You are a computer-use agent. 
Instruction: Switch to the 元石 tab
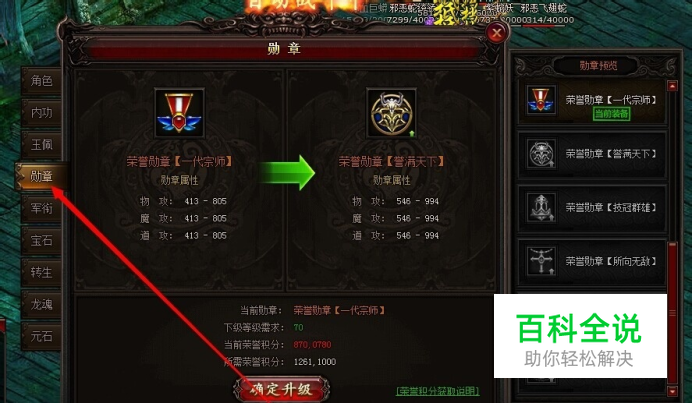coord(41,336)
